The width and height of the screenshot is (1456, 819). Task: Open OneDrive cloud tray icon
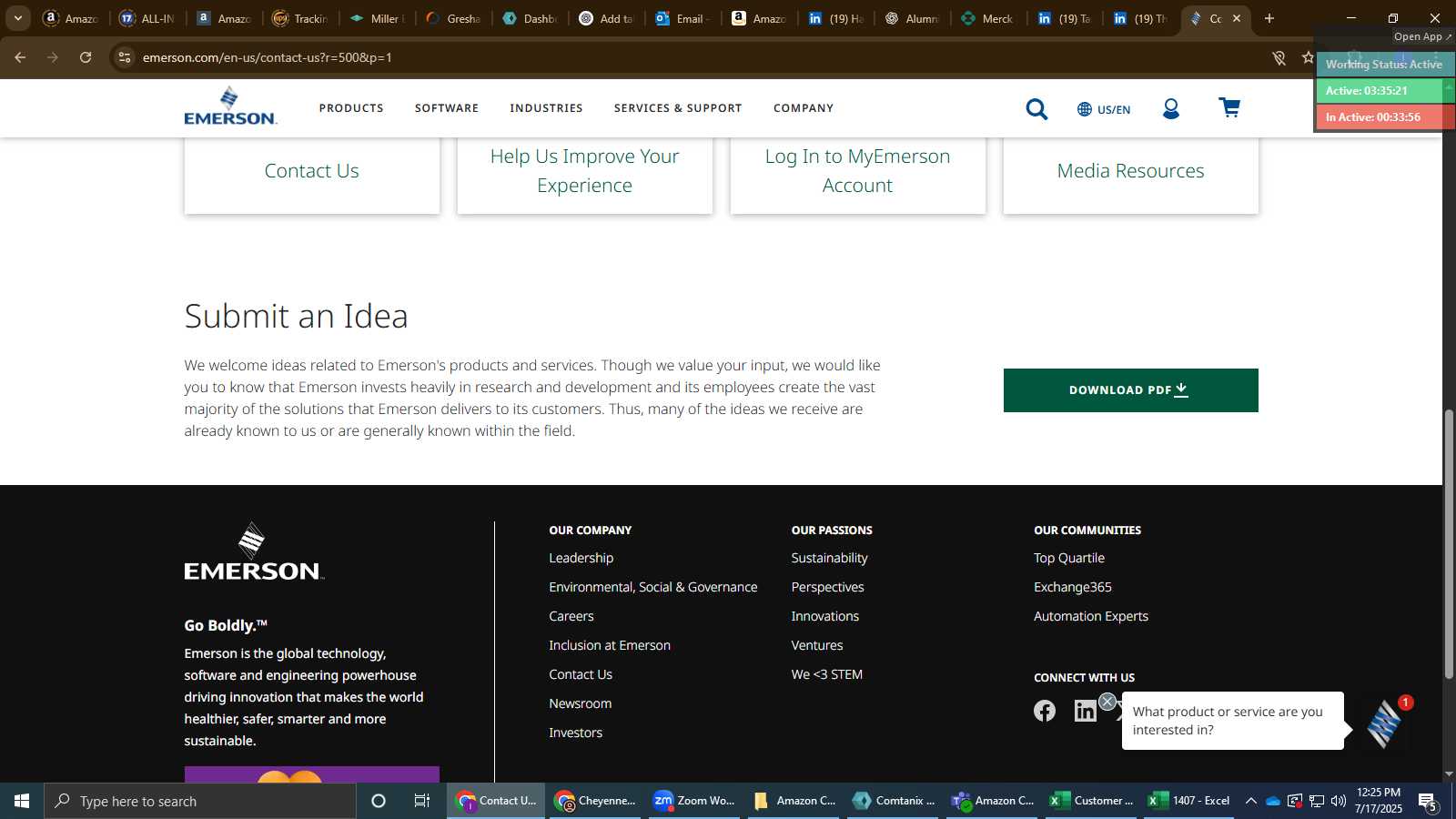(1273, 801)
